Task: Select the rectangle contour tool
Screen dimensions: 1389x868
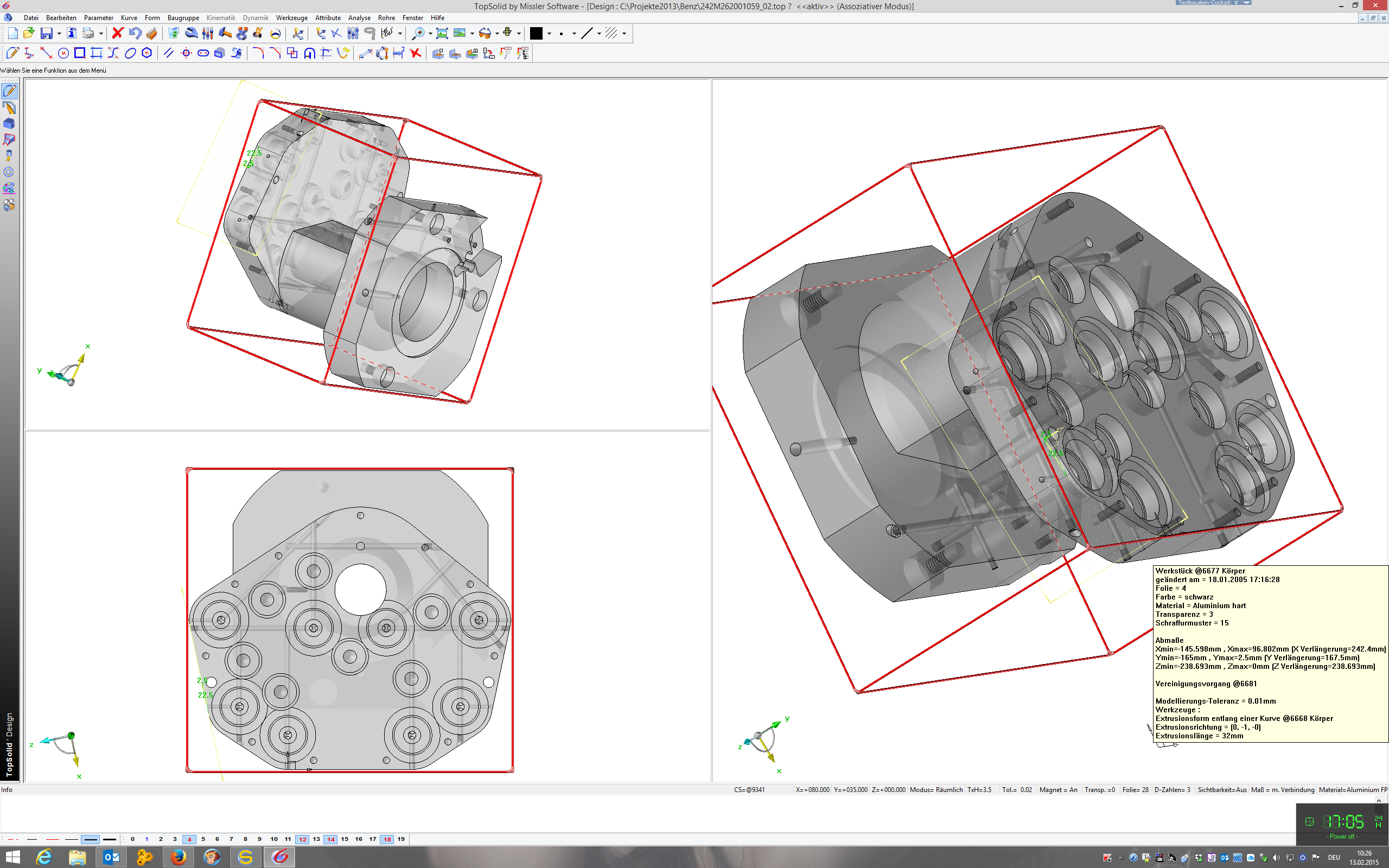Action: [80, 53]
